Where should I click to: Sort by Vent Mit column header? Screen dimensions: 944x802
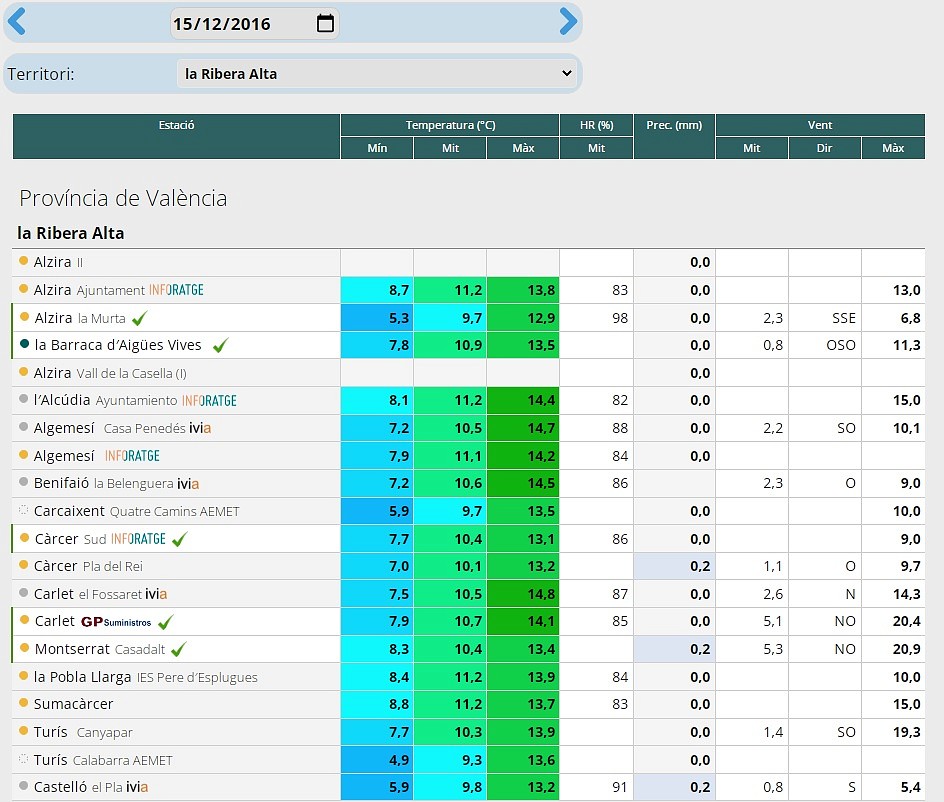pos(751,148)
